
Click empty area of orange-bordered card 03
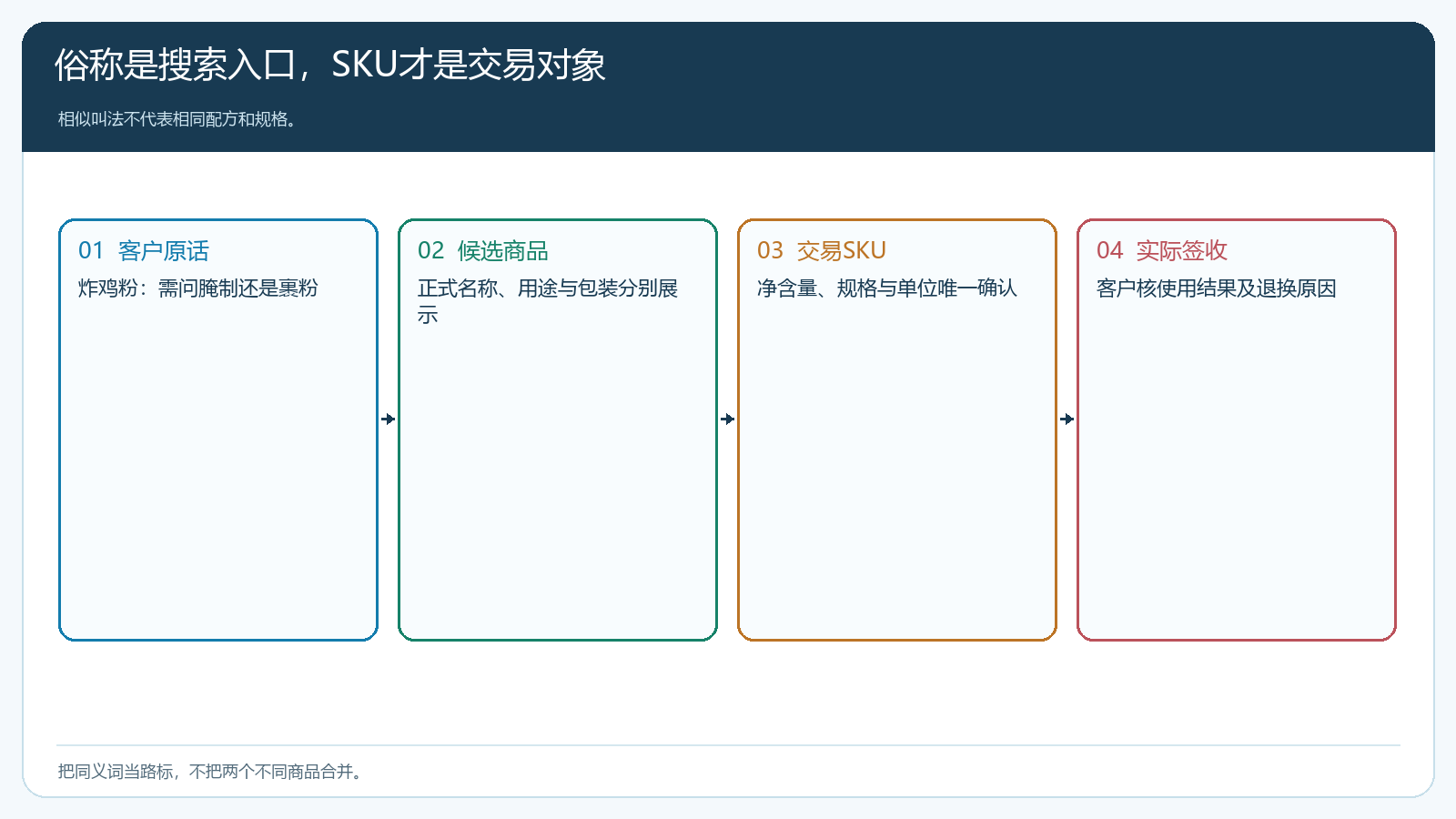pos(897,473)
